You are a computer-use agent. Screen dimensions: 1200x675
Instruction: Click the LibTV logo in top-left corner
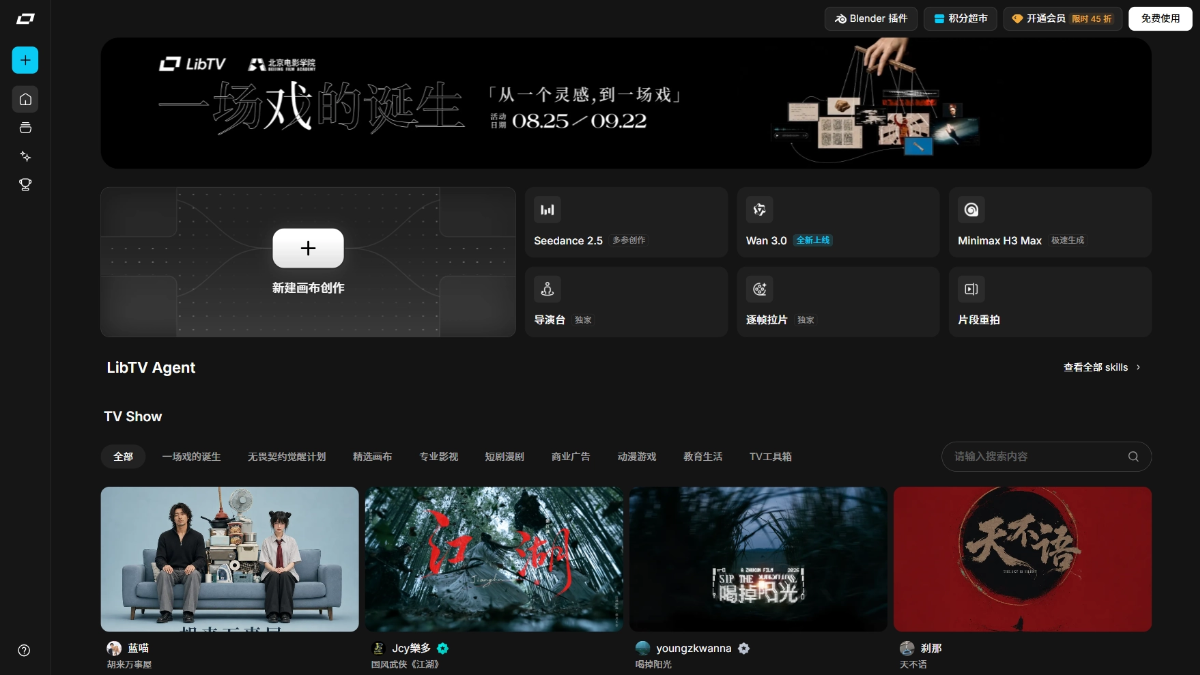click(25, 19)
